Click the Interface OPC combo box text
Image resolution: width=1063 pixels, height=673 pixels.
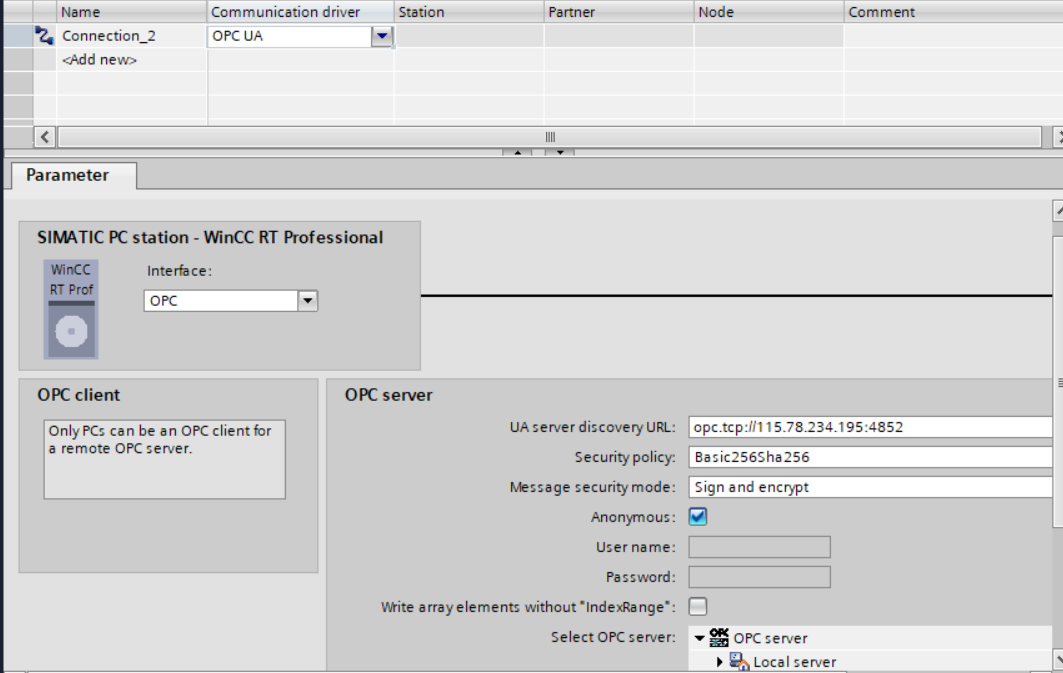click(163, 300)
